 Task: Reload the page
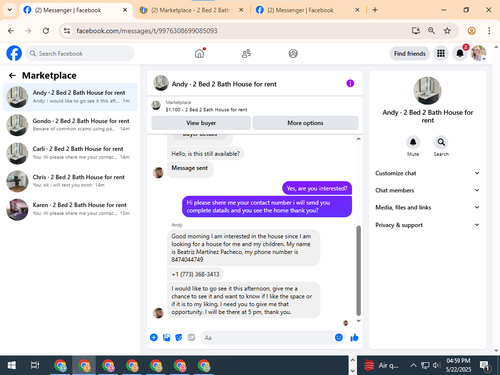click(x=46, y=31)
